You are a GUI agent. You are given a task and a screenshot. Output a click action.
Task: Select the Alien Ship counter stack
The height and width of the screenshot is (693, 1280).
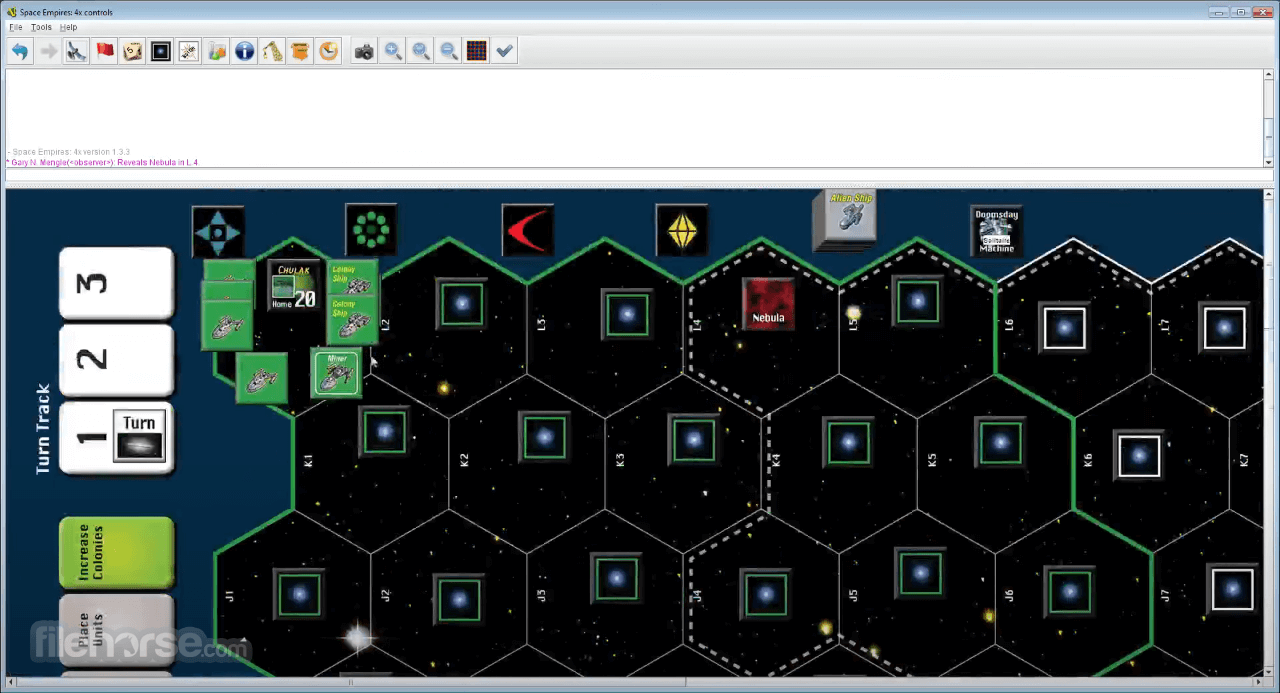click(x=845, y=219)
